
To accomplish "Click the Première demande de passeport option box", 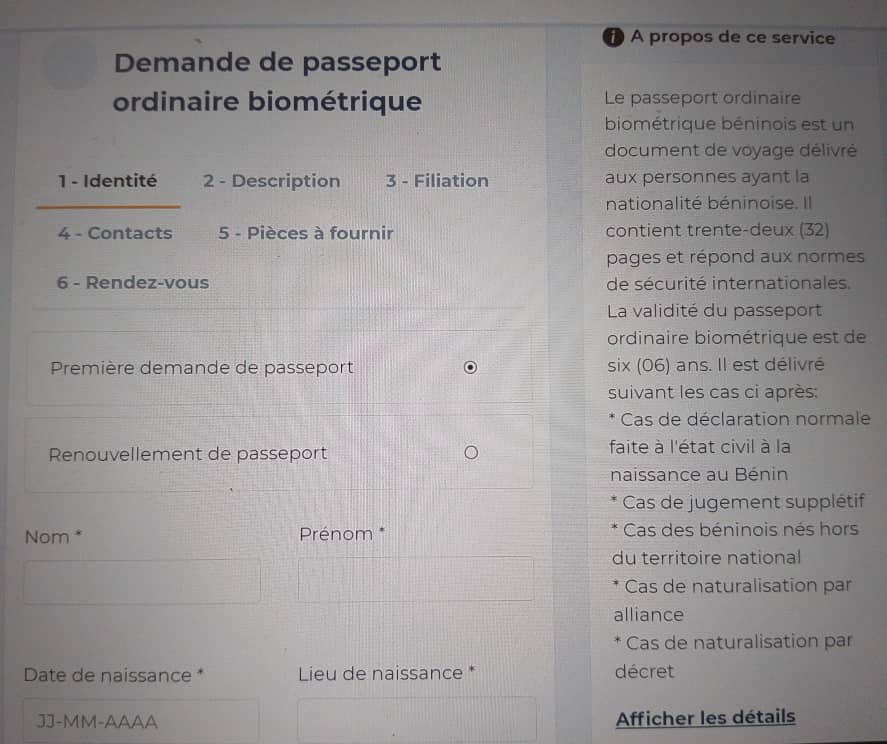I will 279,368.
